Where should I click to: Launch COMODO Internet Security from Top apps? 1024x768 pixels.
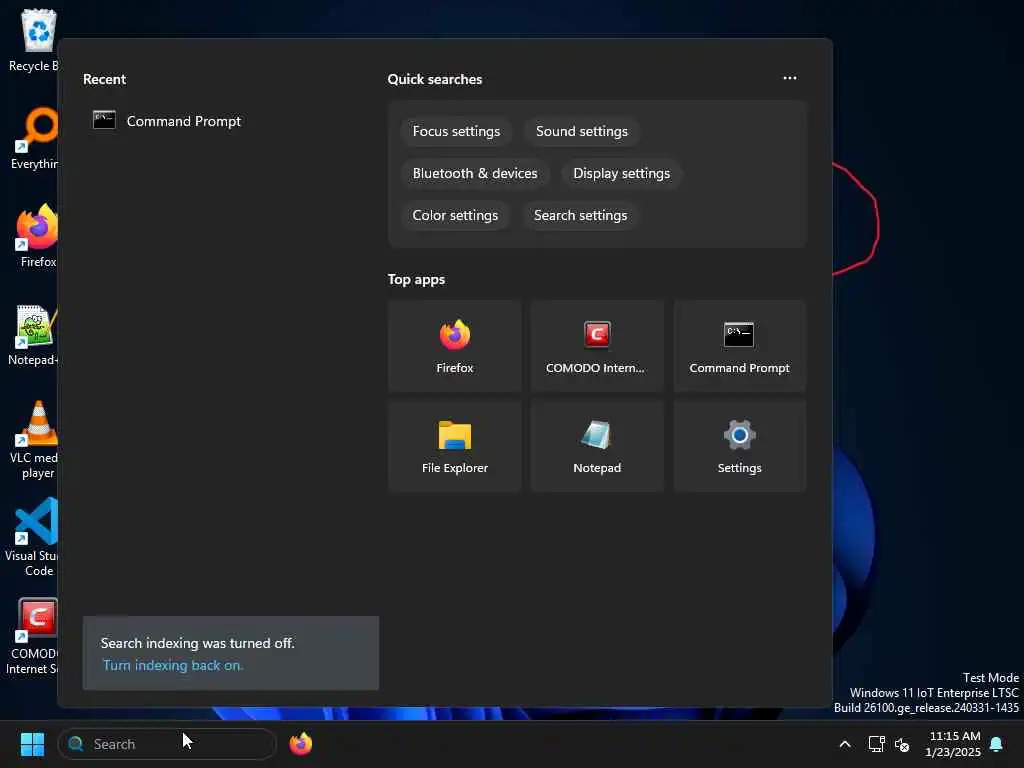click(x=597, y=346)
